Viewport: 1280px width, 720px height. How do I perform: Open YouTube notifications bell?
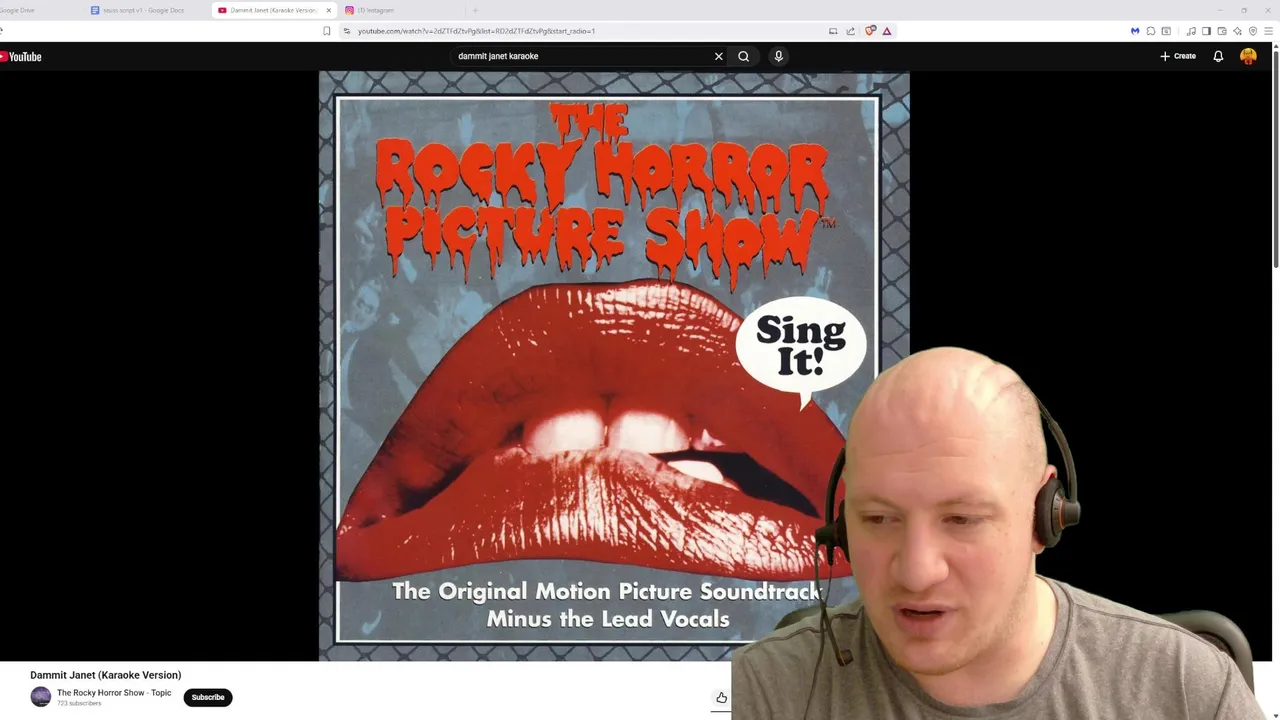tap(1218, 56)
